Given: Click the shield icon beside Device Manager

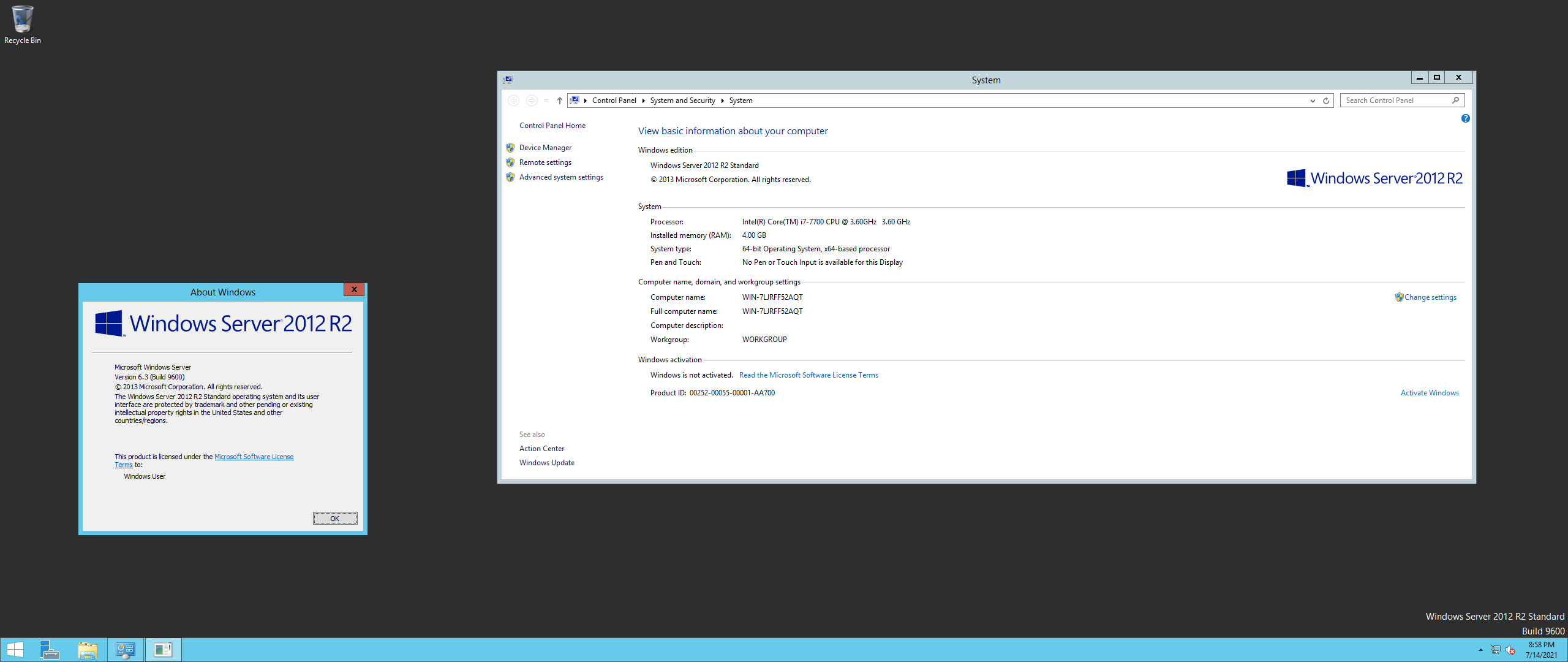Looking at the screenshot, I should coord(510,148).
